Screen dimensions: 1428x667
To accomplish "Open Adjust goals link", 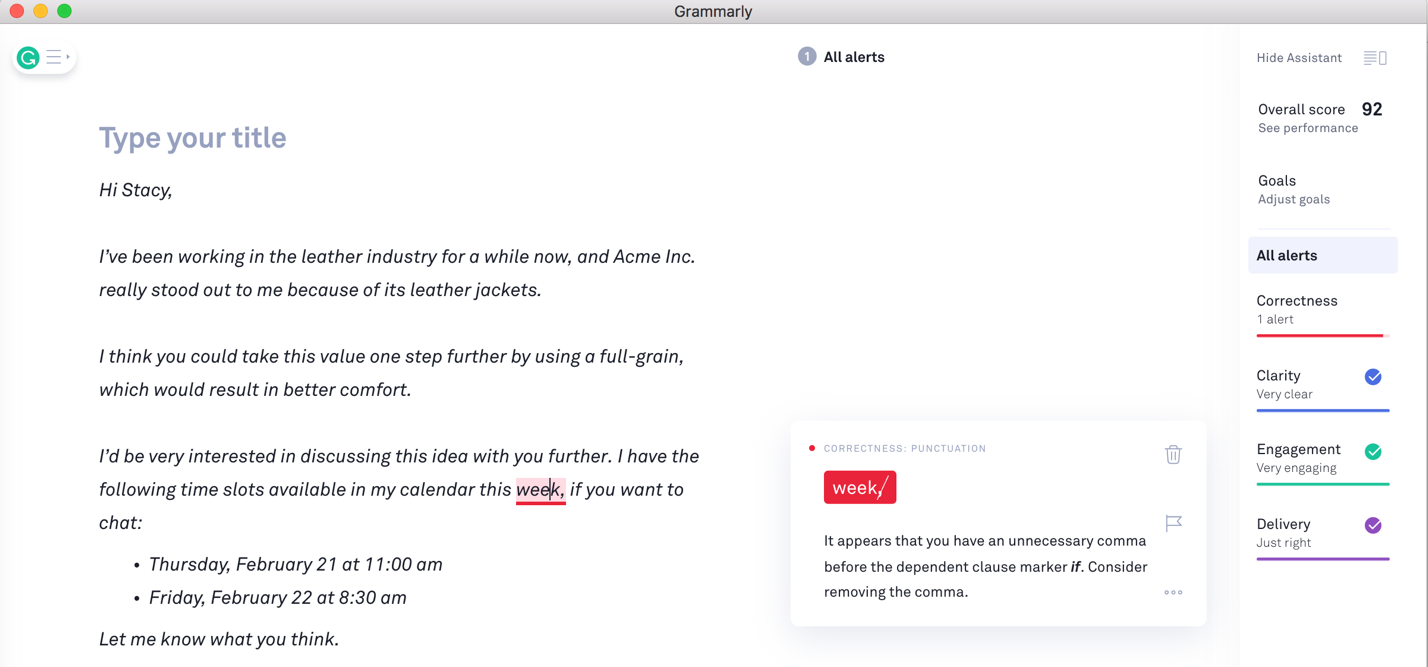I will click(x=1294, y=199).
